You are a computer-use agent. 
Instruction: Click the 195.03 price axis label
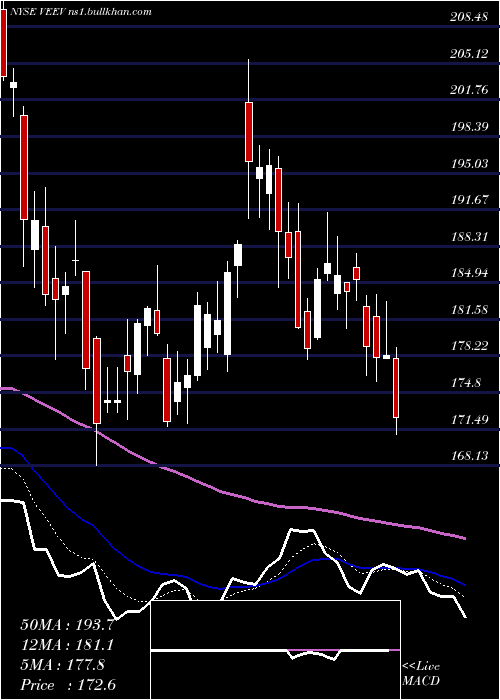[x=469, y=163]
